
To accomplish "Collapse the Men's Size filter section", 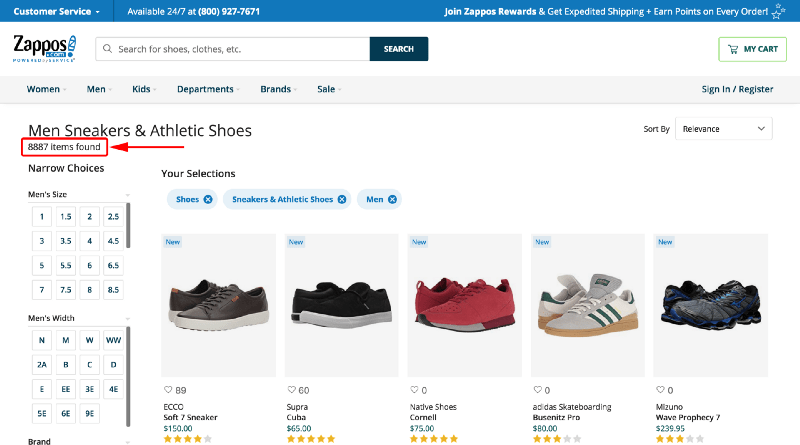I will [x=128, y=195].
